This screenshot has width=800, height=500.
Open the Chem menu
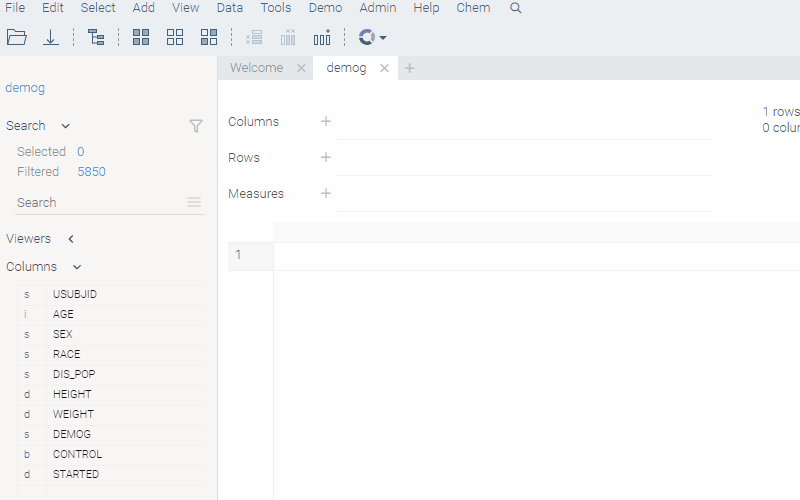(473, 8)
